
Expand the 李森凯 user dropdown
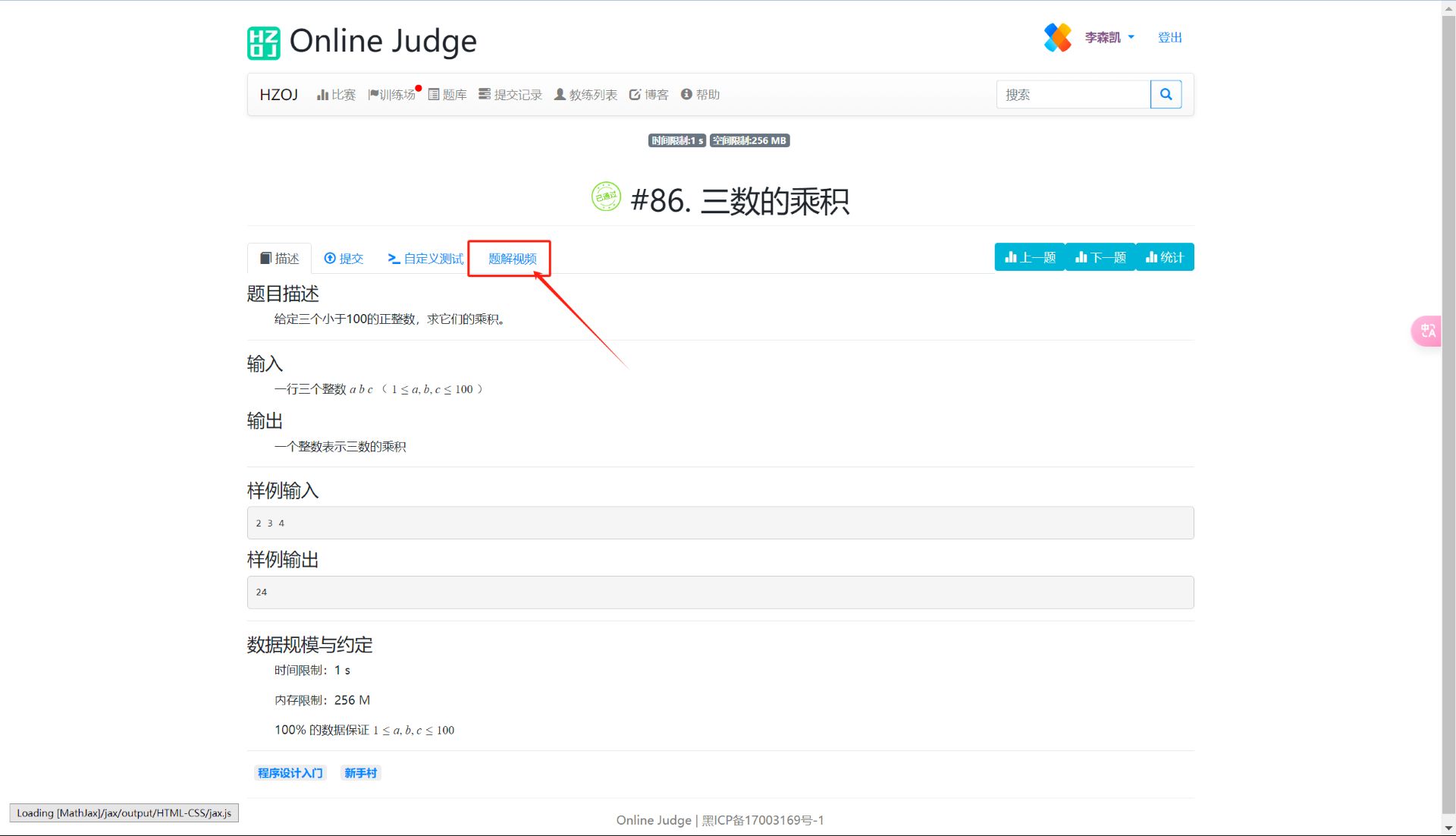1109,37
